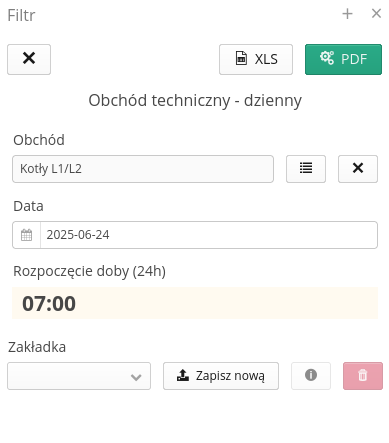The width and height of the screenshot is (389, 443).
Task: Click the plus icon in Filtr header
Action: point(347,14)
